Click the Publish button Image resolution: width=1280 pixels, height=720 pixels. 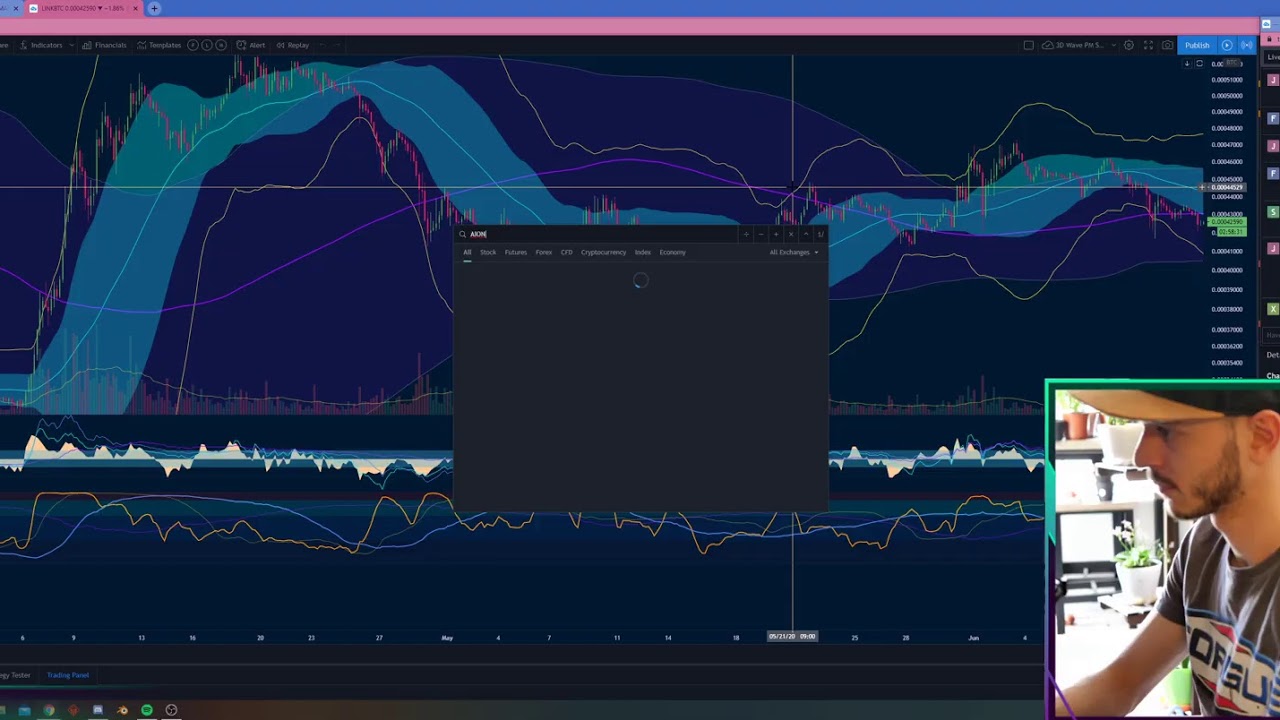[1197, 45]
